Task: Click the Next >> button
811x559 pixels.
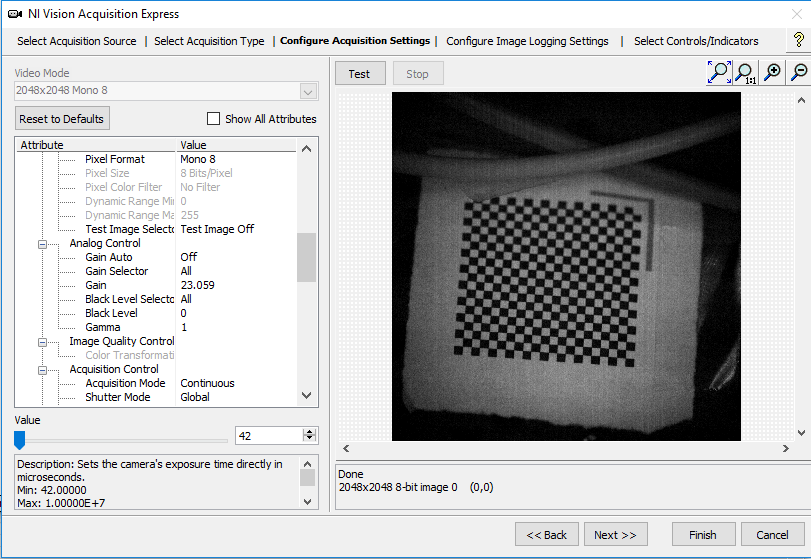Action: (615, 534)
